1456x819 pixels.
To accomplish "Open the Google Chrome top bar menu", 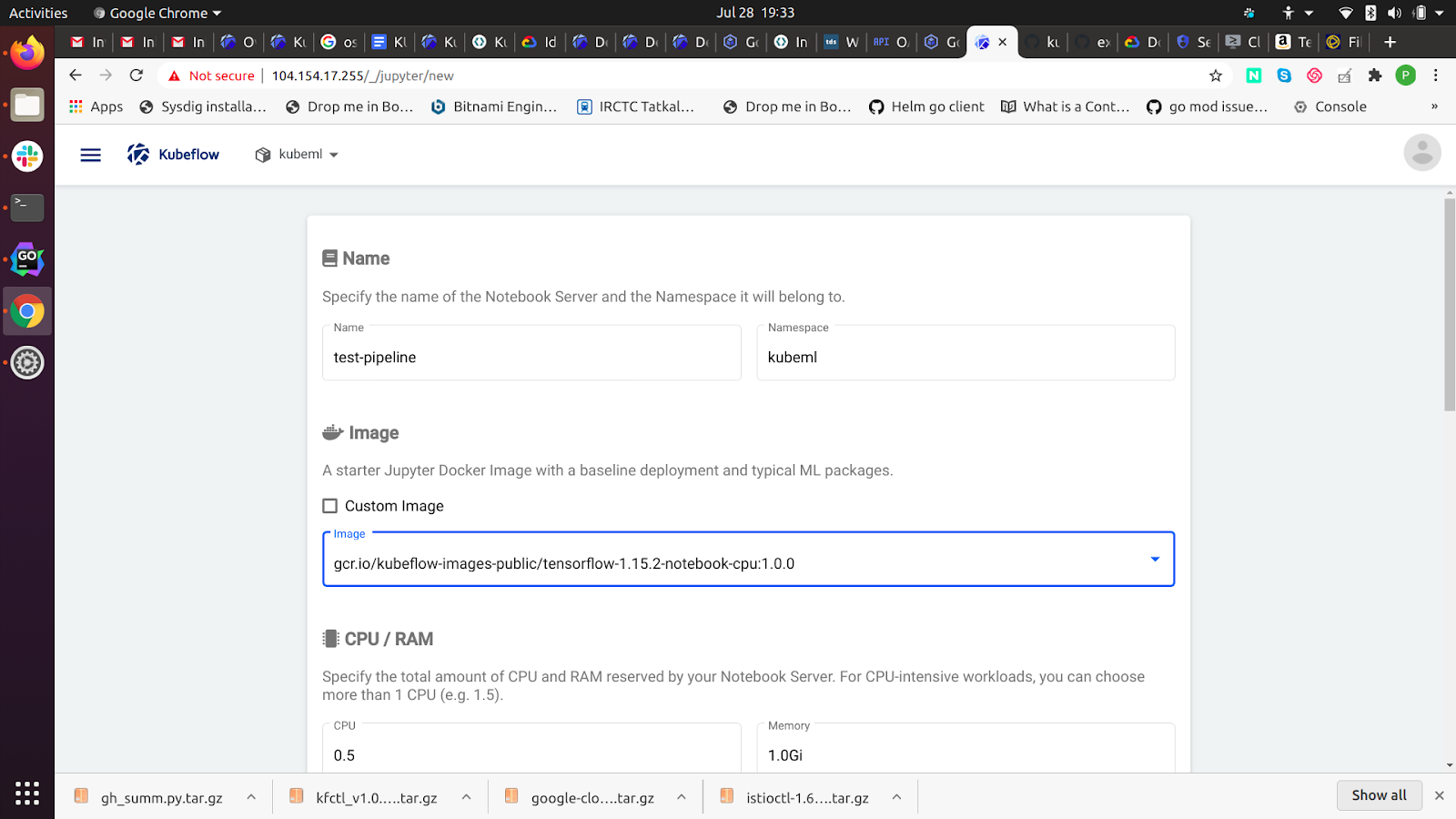I will (x=155, y=12).
